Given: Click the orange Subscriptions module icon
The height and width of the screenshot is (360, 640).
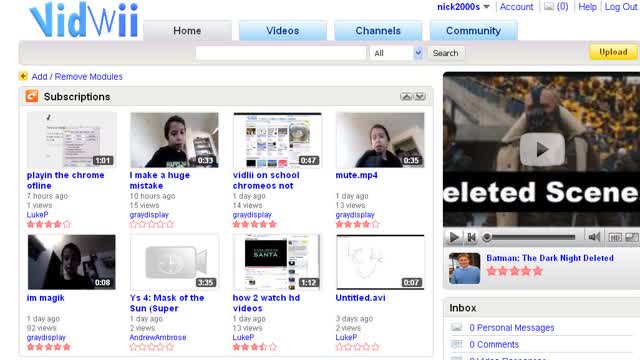Looking at the screenshot, I should 32,96.
